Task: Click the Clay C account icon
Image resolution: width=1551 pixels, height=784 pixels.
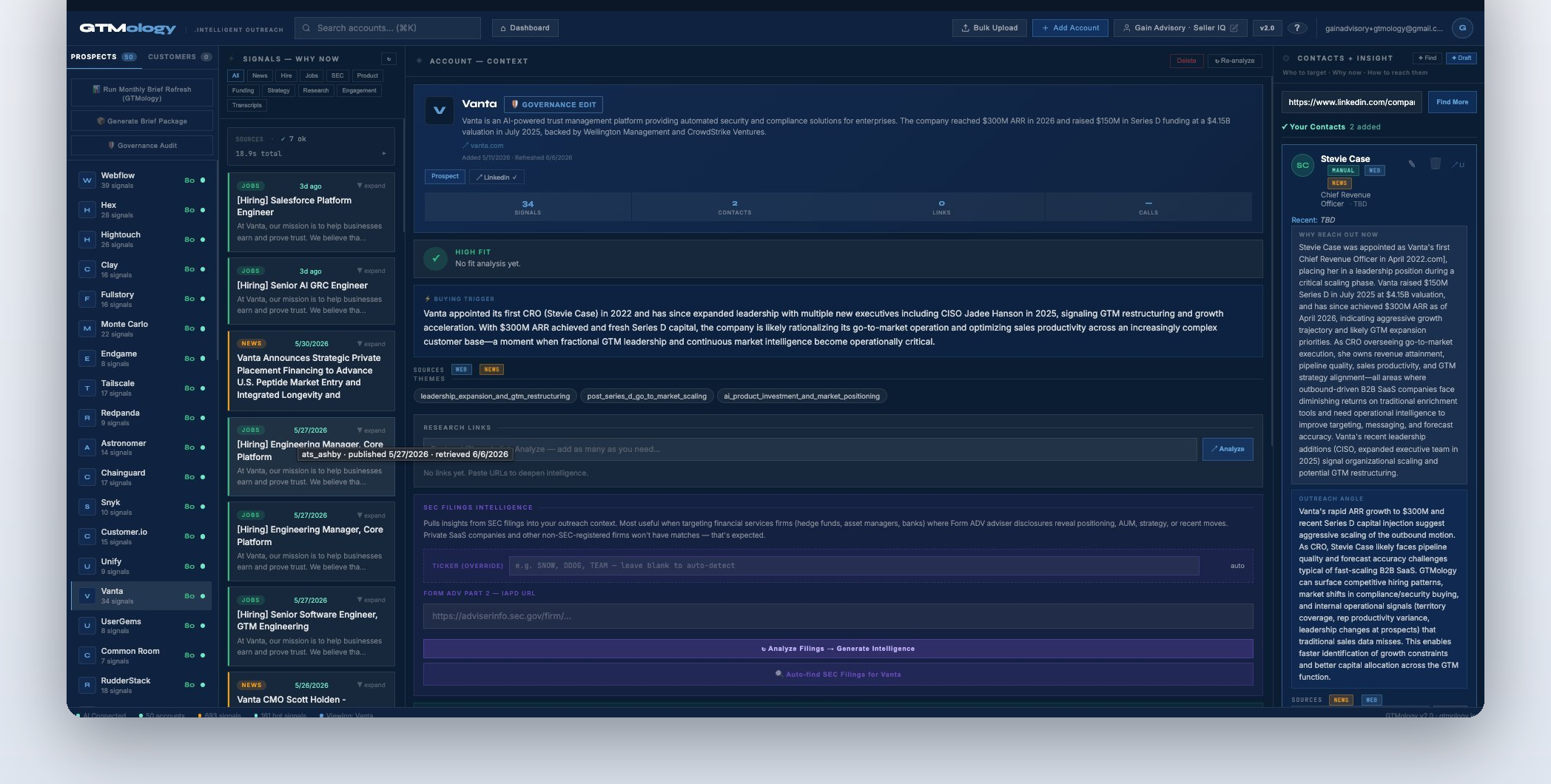Action: (87, 269)
